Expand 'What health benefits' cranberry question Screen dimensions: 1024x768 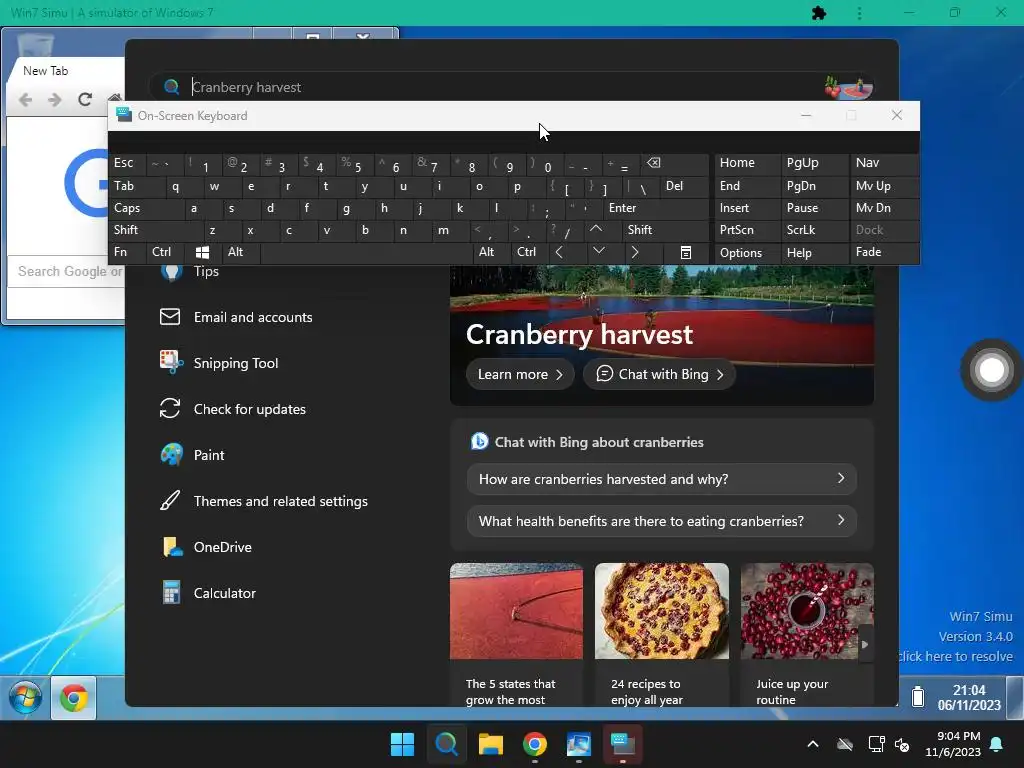point(662,521)
